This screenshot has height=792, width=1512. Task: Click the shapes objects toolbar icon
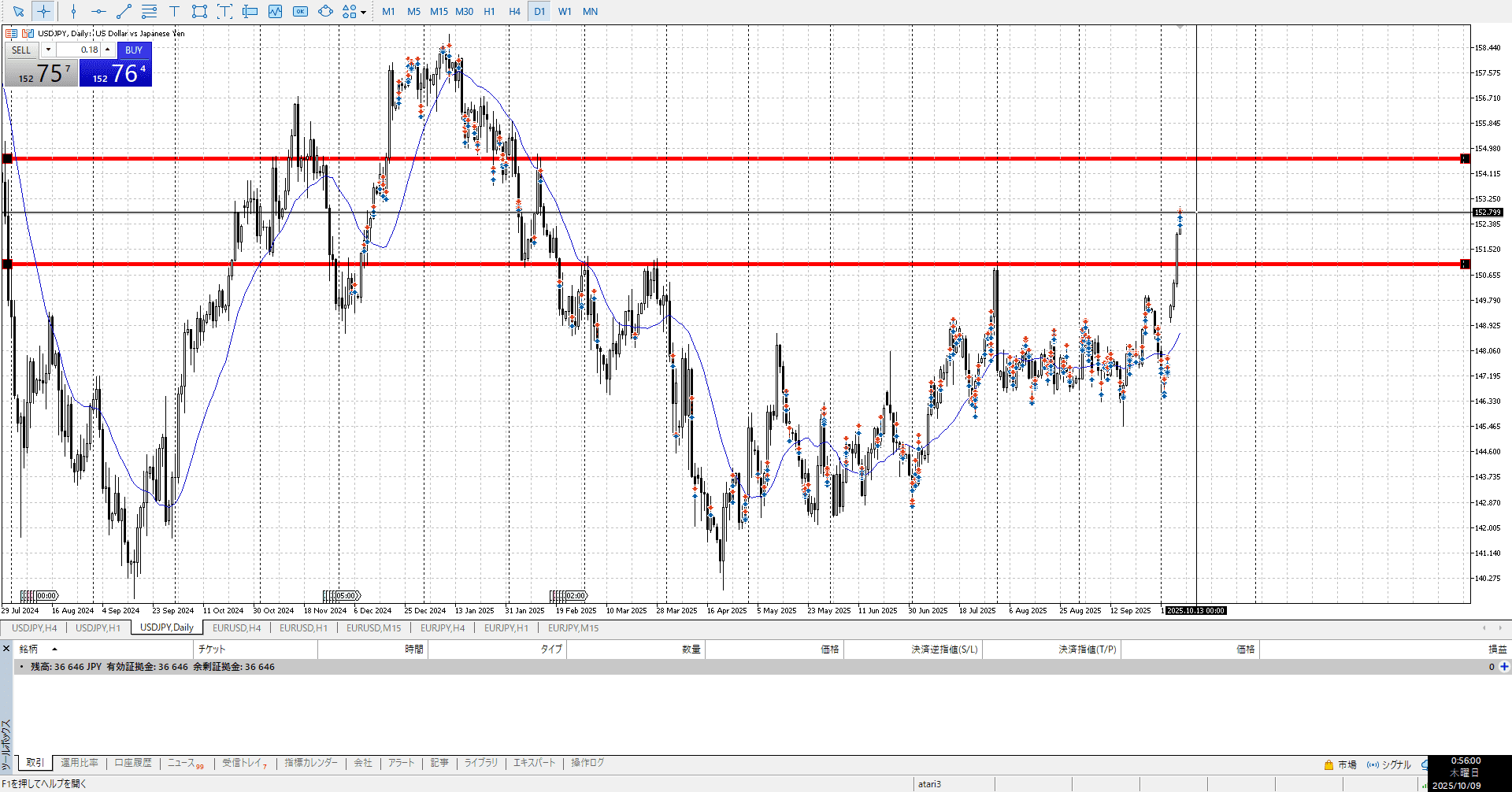coord(349,11)
